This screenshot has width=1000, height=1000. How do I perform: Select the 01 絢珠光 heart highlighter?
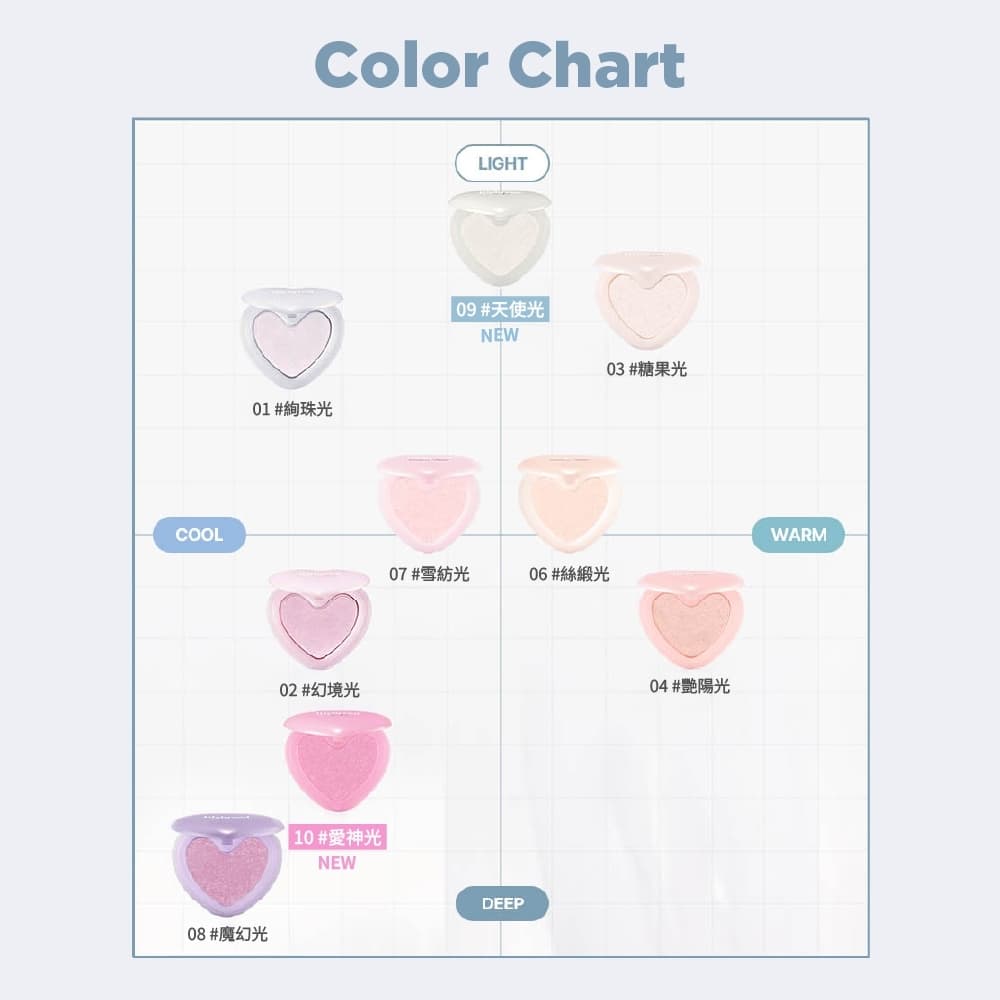(292, 338)
